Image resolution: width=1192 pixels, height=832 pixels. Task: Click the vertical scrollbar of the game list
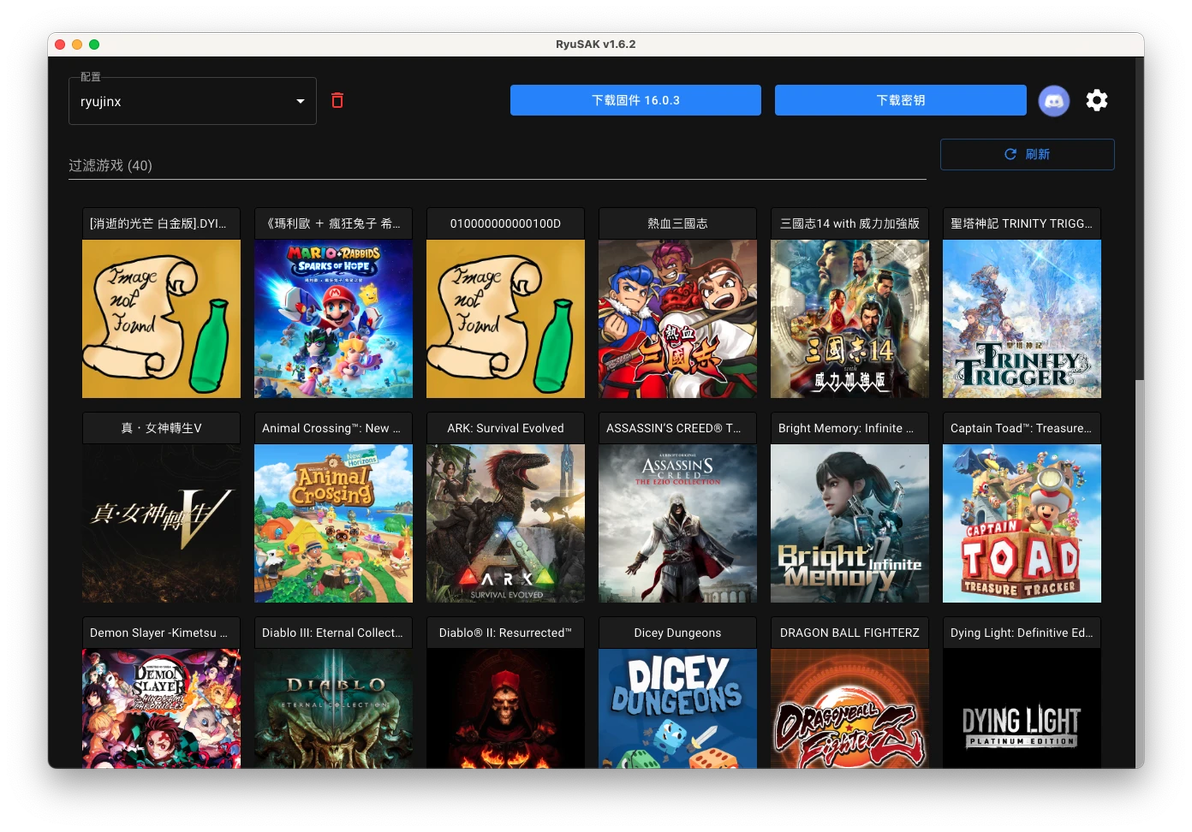pos(1139,221)
